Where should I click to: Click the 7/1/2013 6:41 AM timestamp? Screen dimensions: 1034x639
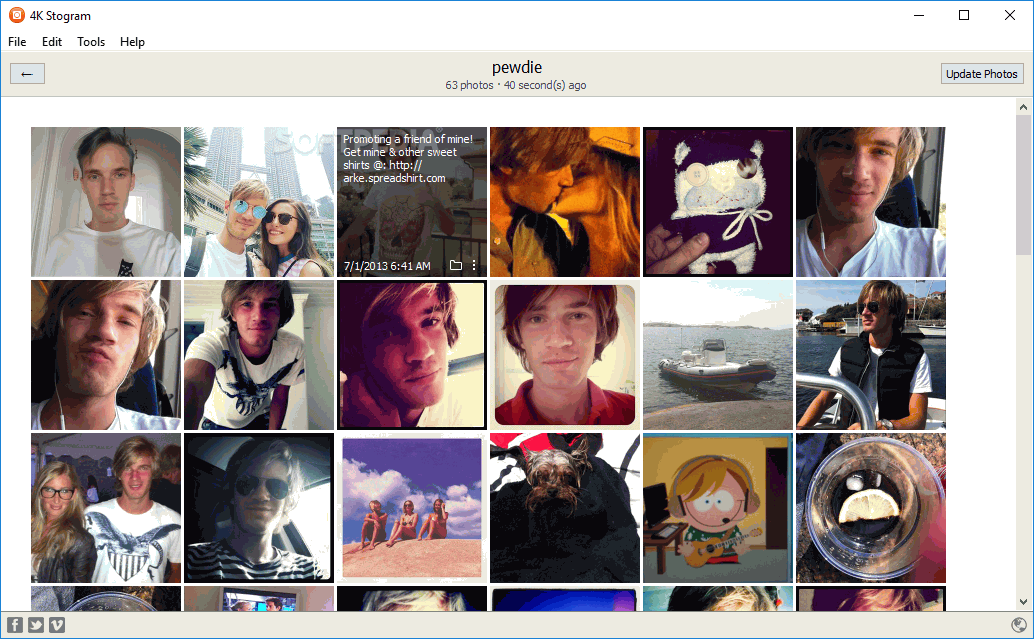tap(387, 266)
